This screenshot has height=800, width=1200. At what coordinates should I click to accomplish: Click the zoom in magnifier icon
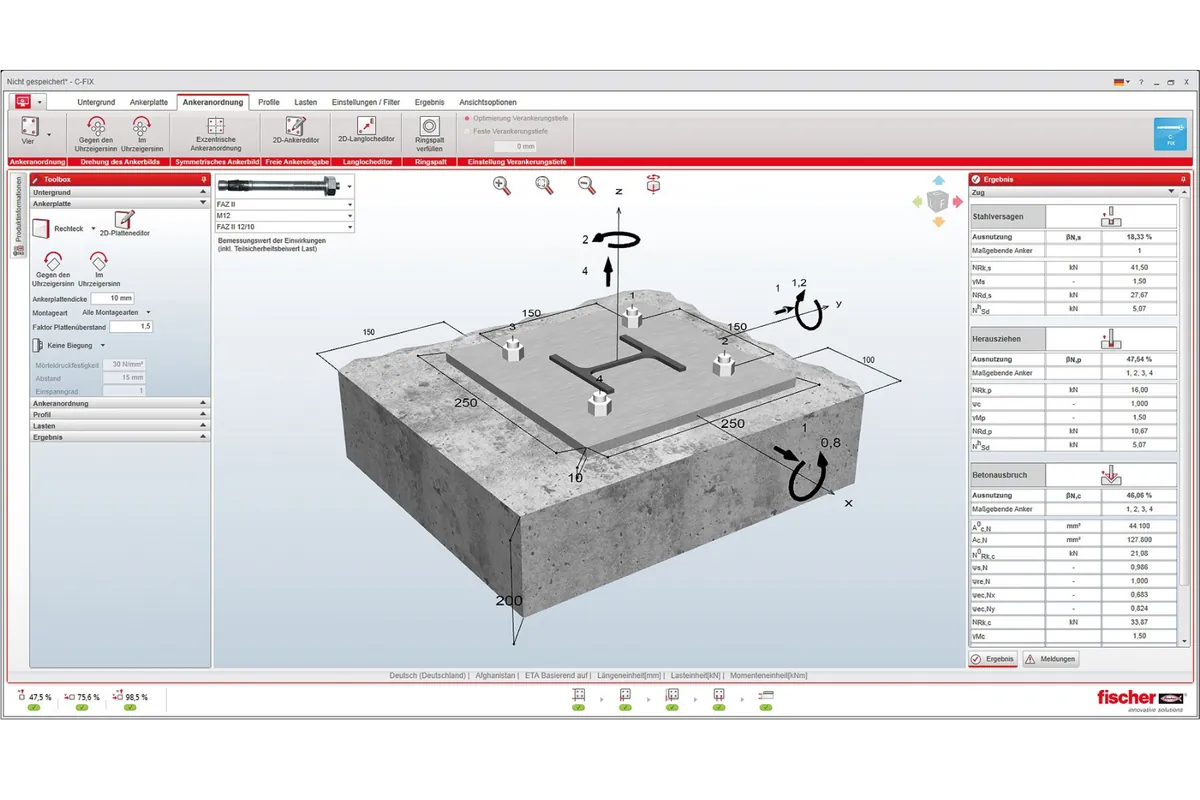[501, 184]
